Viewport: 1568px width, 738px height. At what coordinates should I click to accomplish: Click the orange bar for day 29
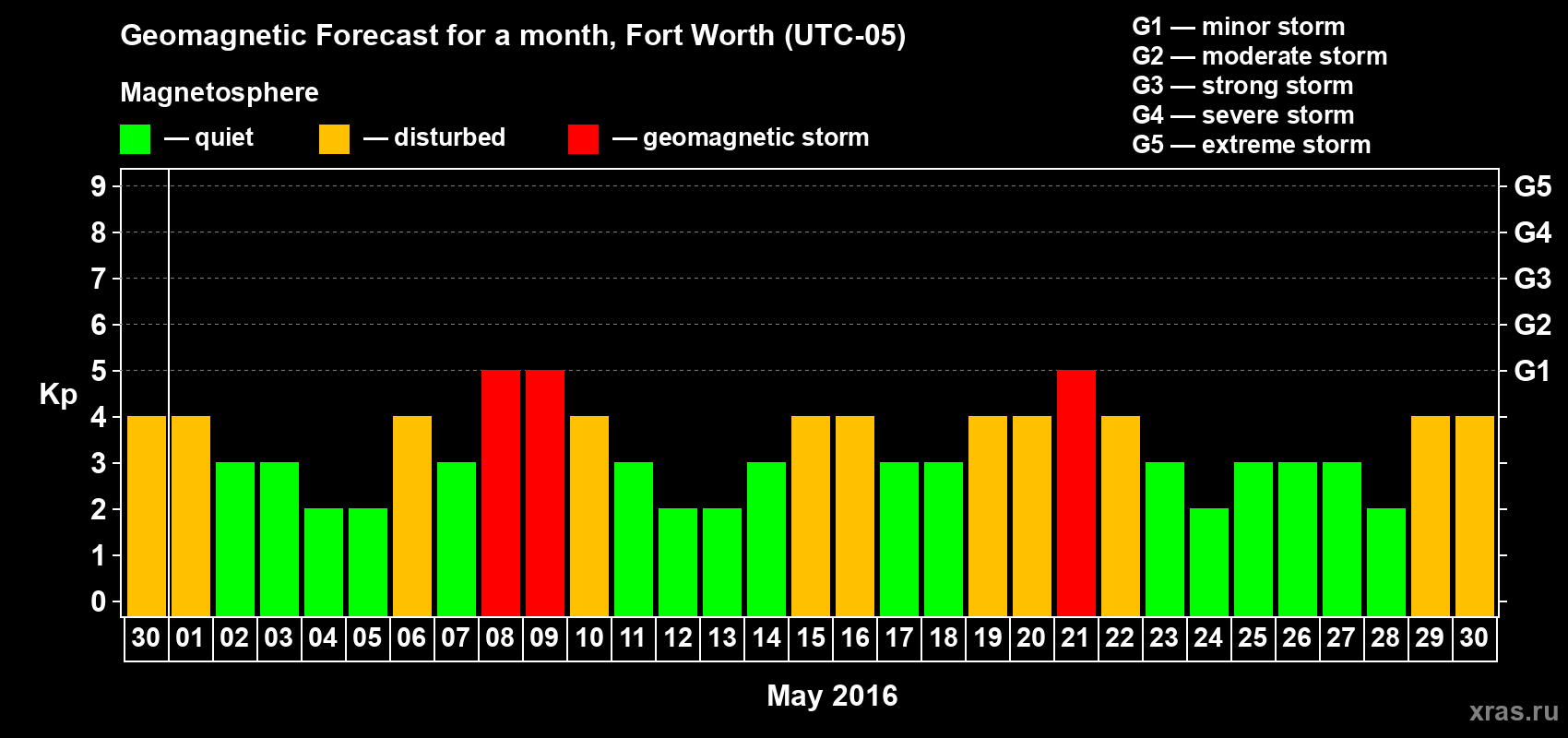pyautogui.click(x=1431, y=516)
